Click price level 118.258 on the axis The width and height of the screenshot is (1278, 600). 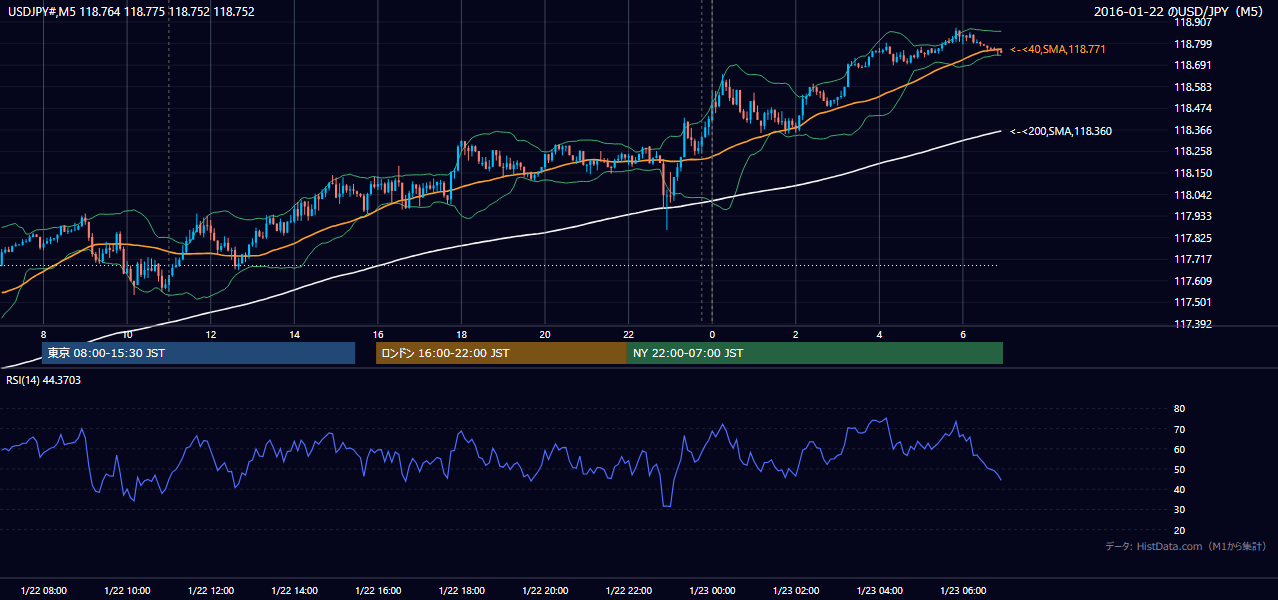click(x=1192, y=151)
